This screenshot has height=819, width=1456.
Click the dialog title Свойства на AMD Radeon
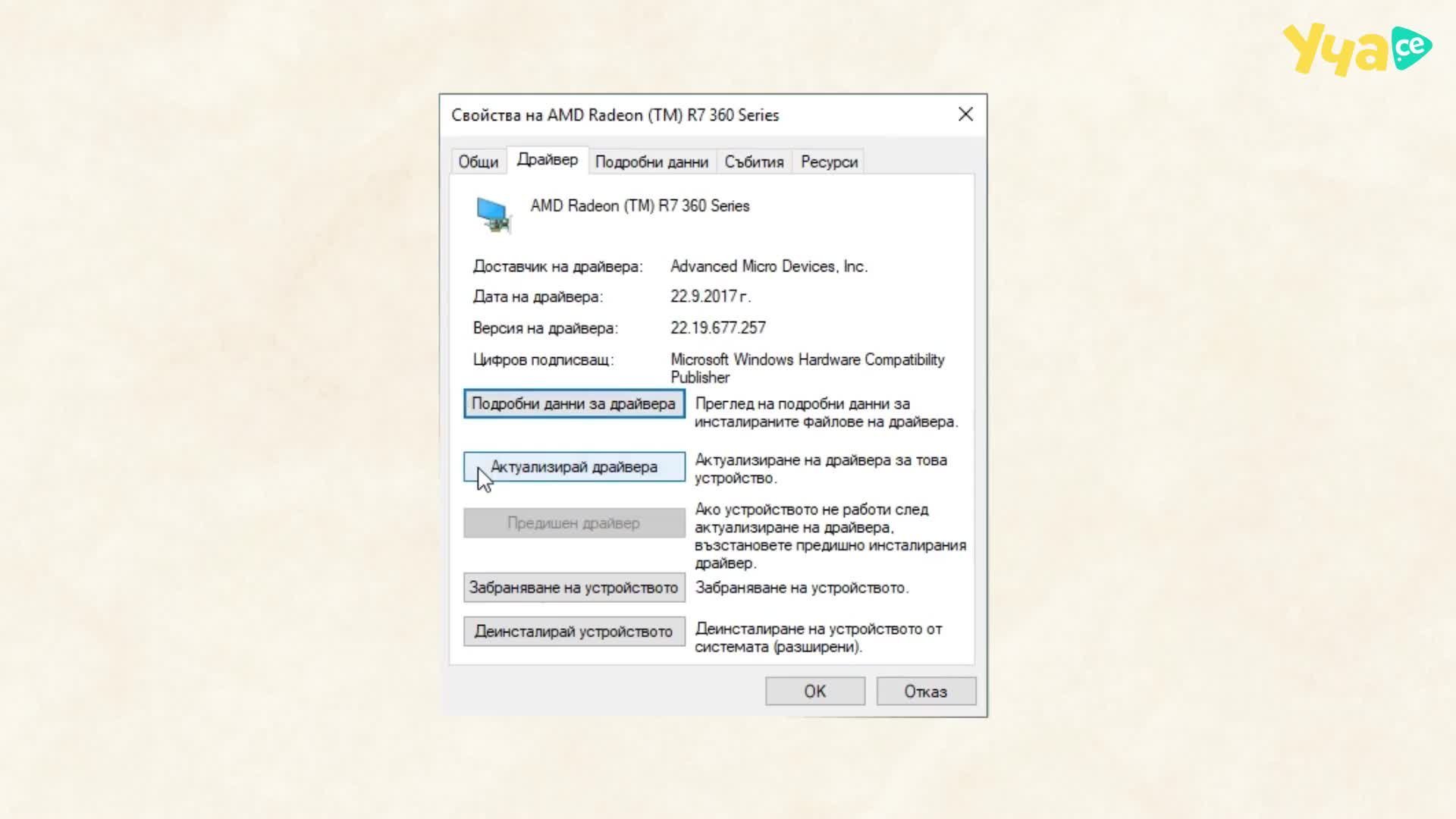[615, 115]
